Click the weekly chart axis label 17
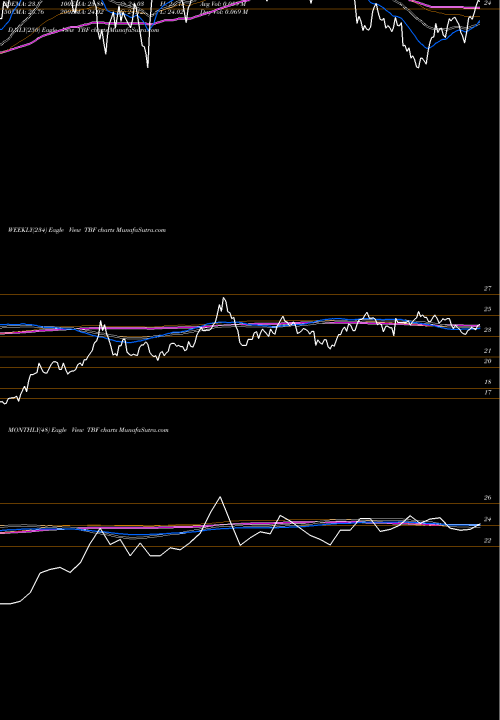500x720 pixels. (x=488, y=393)
